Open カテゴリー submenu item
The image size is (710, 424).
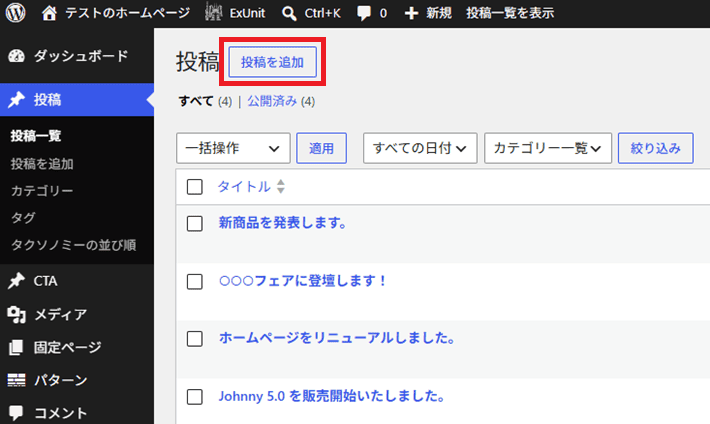coord(42,191)
